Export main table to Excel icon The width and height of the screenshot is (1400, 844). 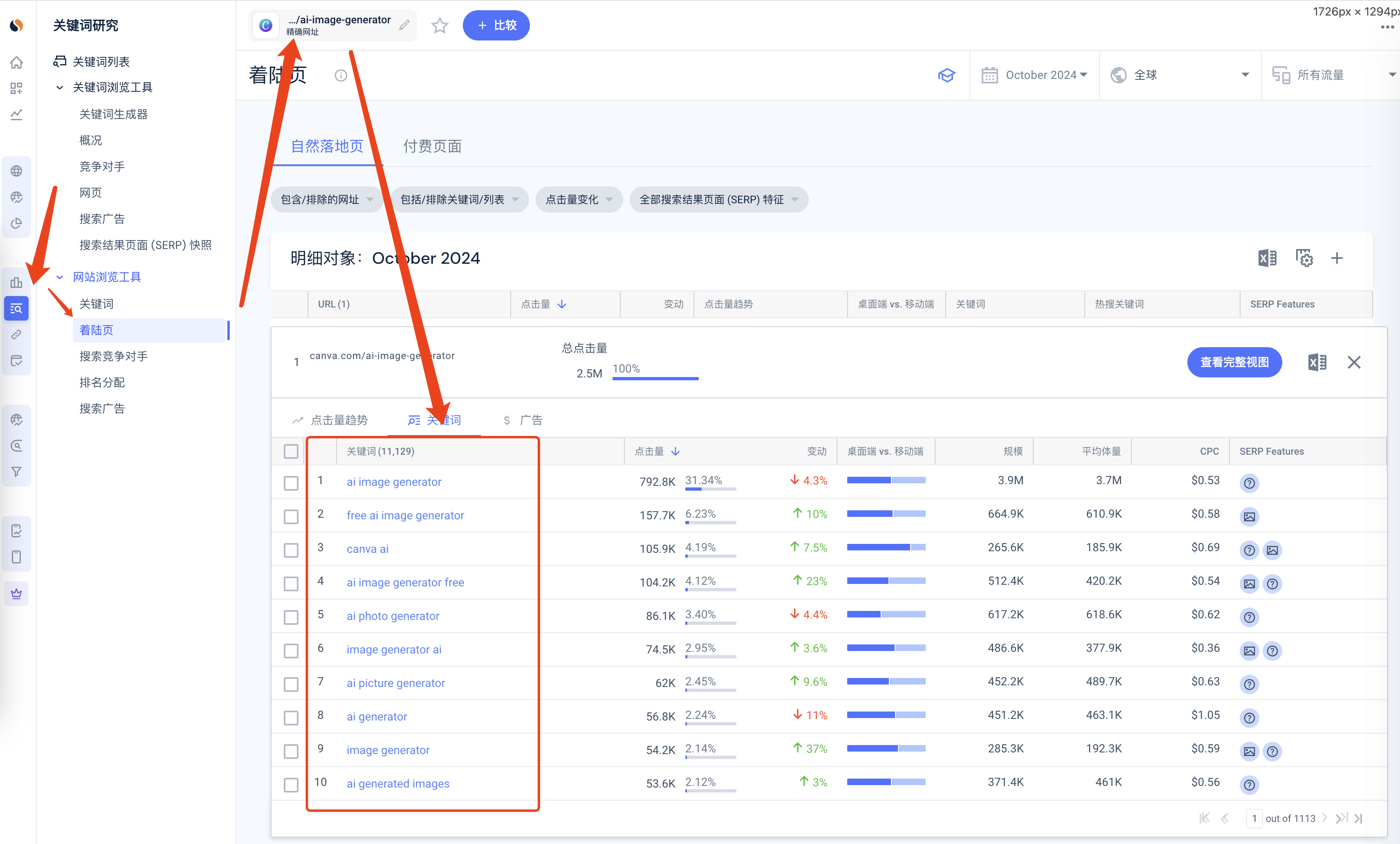pos(1267,258)
